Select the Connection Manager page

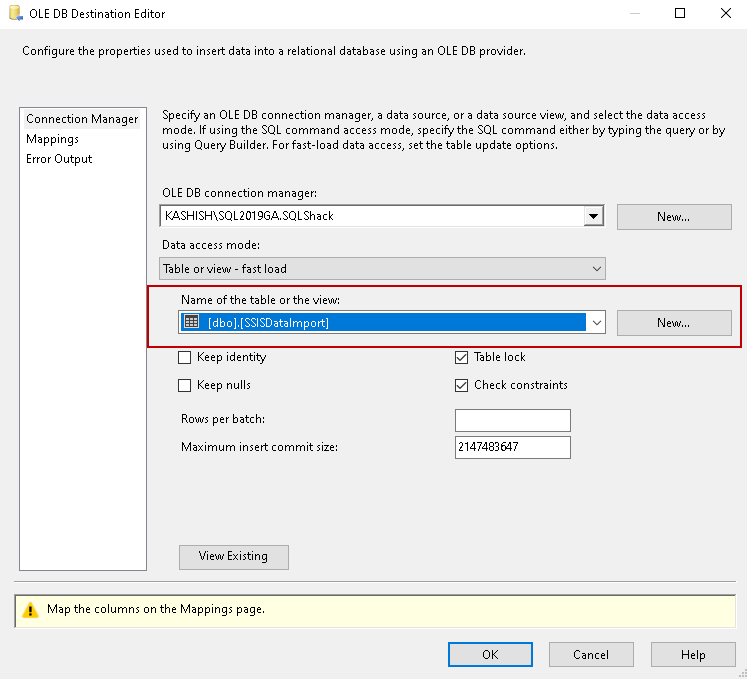point(82,119)
